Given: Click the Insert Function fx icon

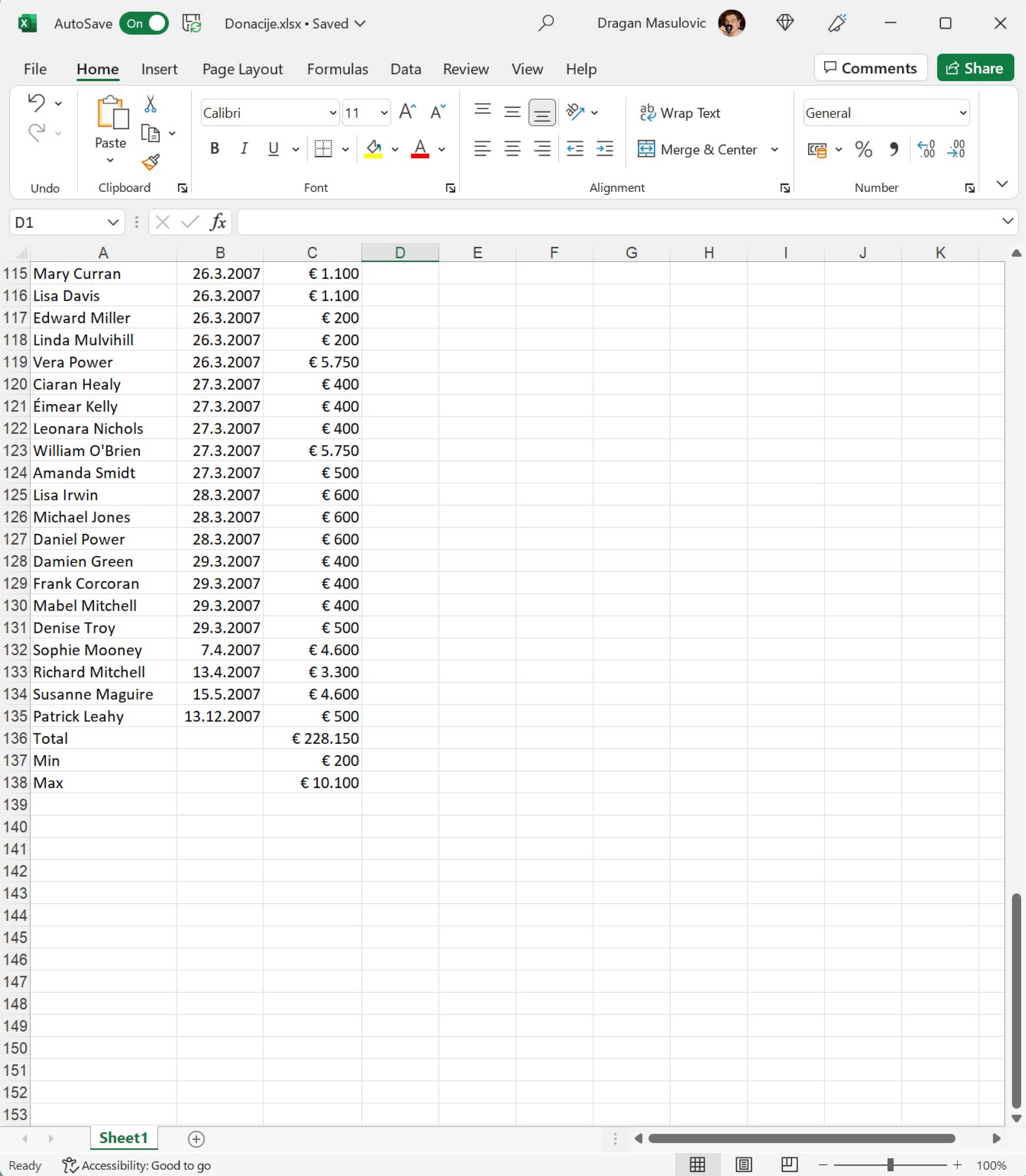Looking at the screenshot, I should click(x=217, y=222).
